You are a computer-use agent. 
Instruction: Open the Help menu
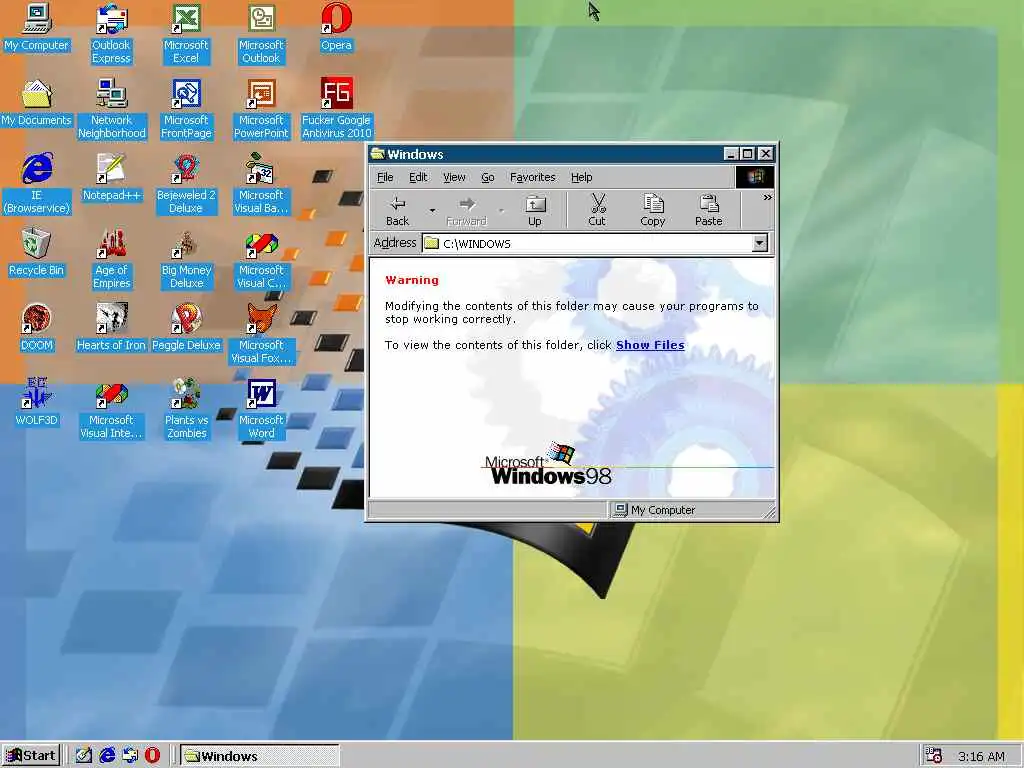point(581,177)
